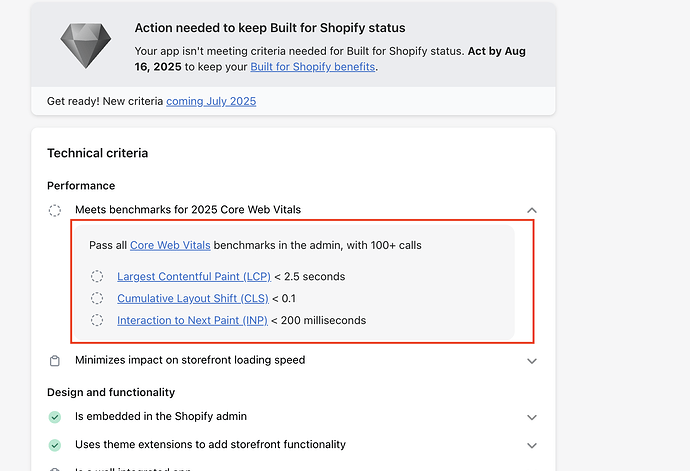Collapse the Core Web Vitals benchmarks section

532,210
